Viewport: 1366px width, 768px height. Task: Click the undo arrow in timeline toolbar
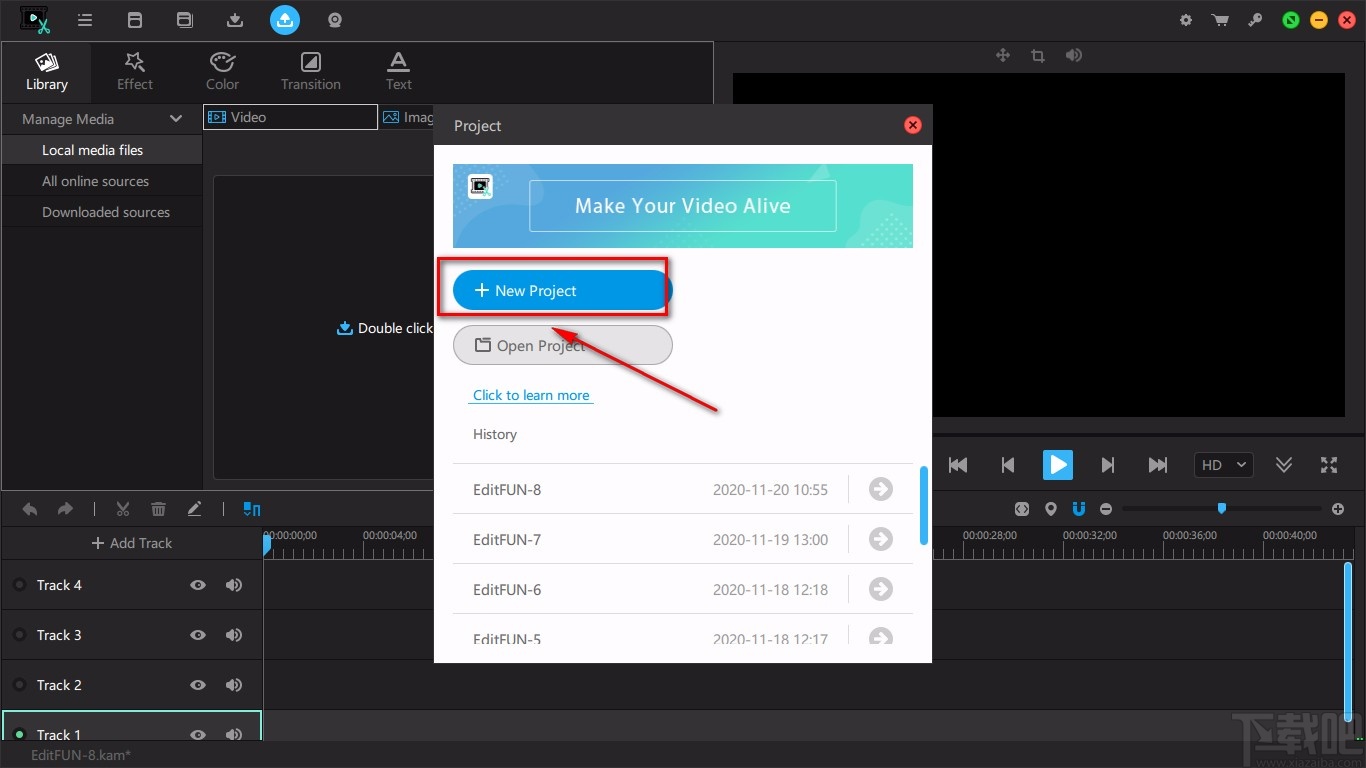click(x=30, y=509)
